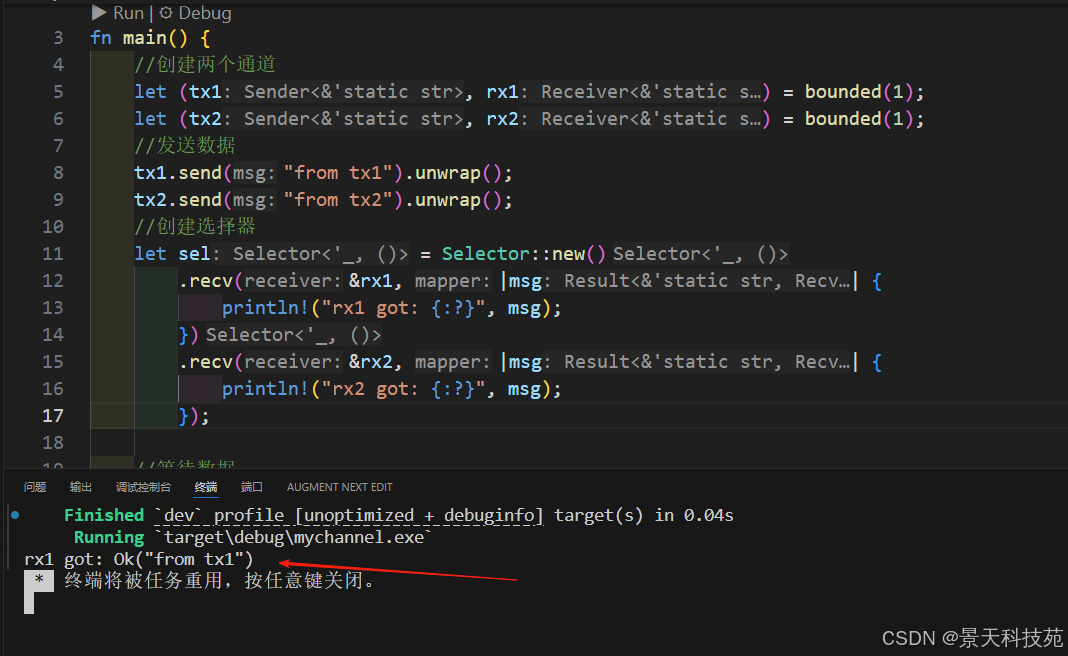Click the &rx2 argument on line 15
1068x656 pixels.
pos(371,362)
